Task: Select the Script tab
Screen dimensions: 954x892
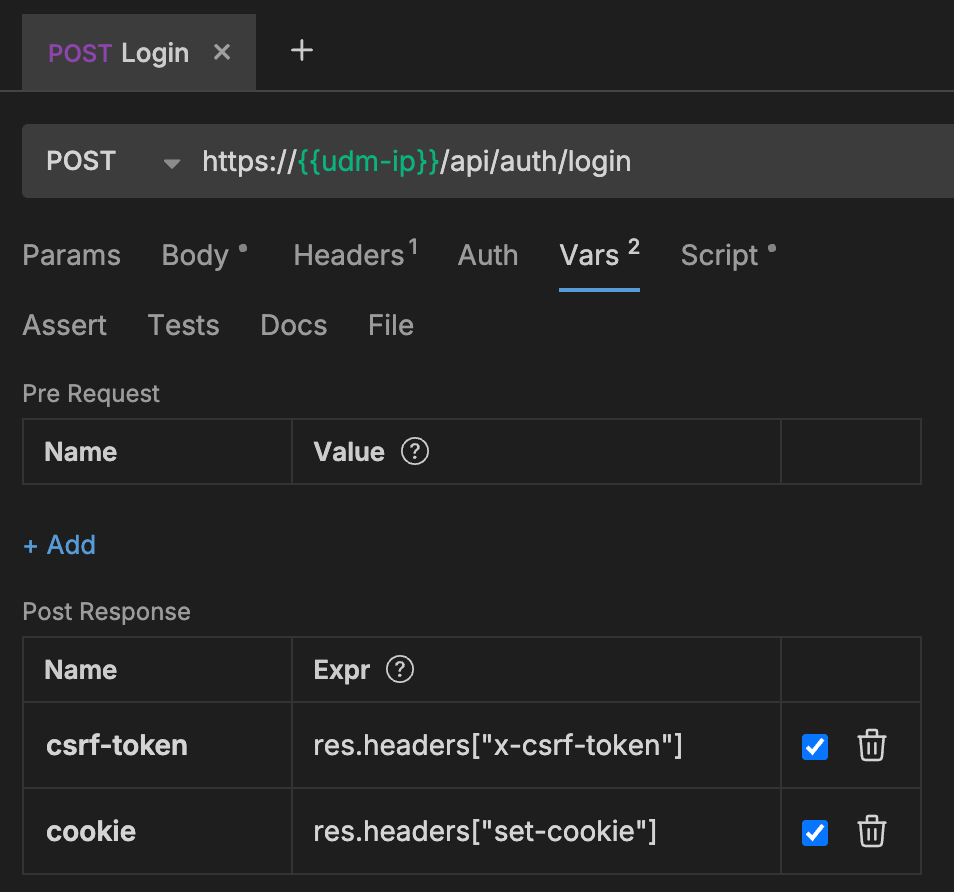Action: (720, 256)
